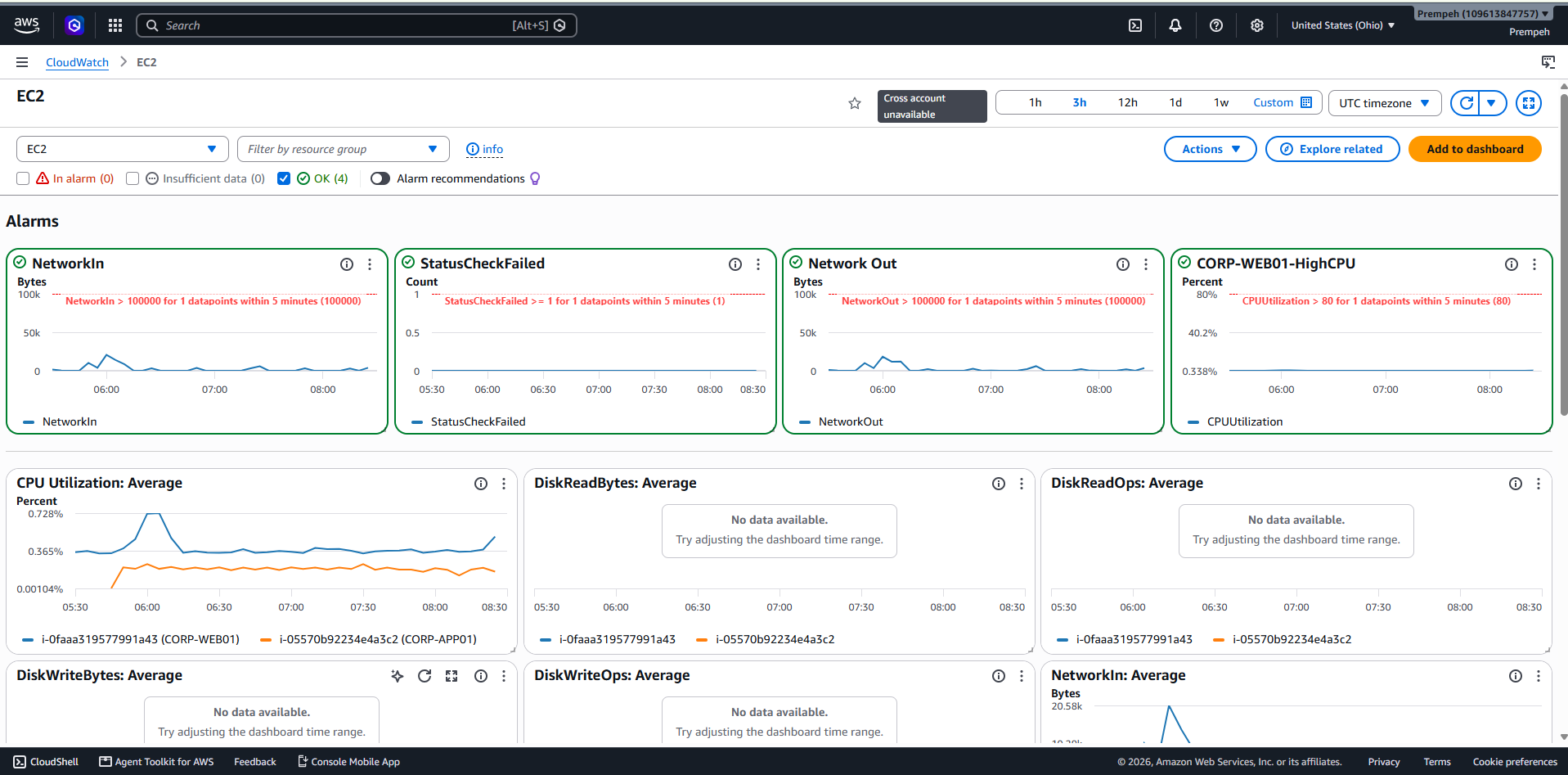Open the Feedback link in the footer
Image resolution: width=1568 pixels, height=775 pixels.
[255, 762]
